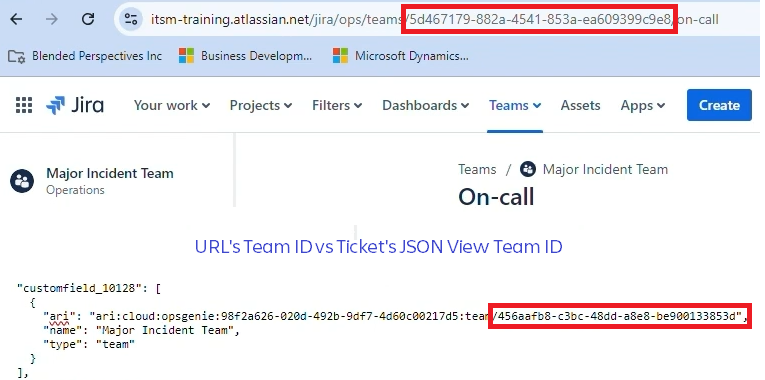Open the Dashboards dropdown menu
Image resolution: width=765 pixels, height=380 pixels.
(425, 105)
